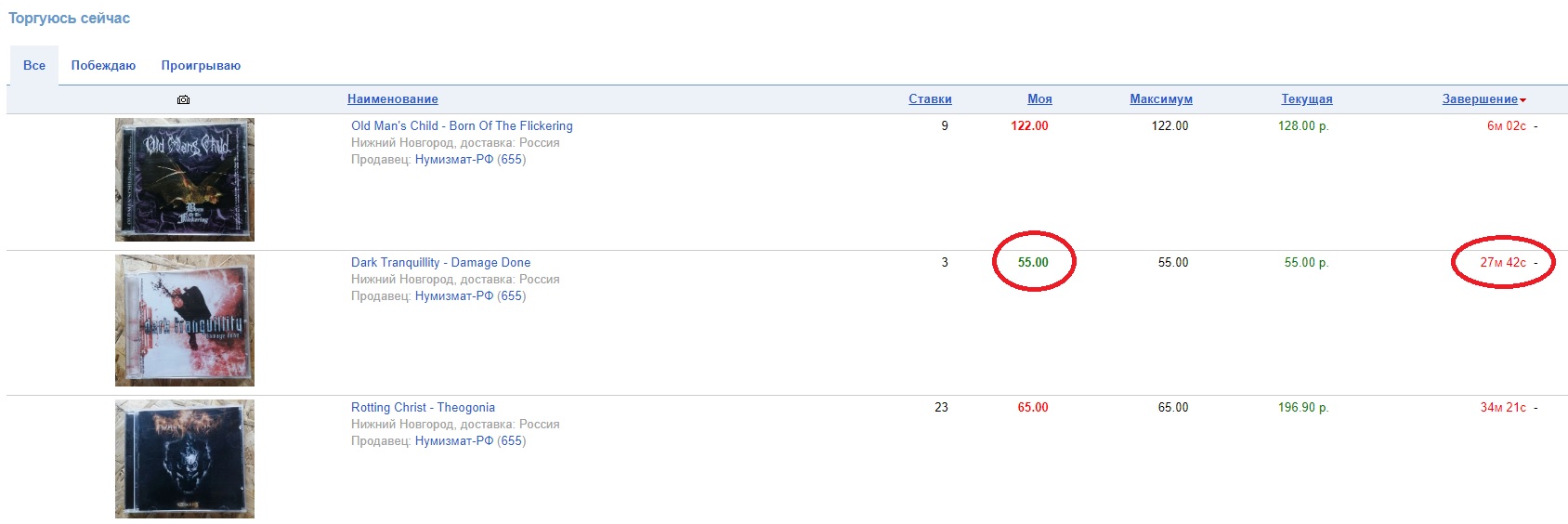Open lot Old Man's Child - Born Of The Flickering
This screenshot has height=524, width=1568.
[x=462, y=126]
